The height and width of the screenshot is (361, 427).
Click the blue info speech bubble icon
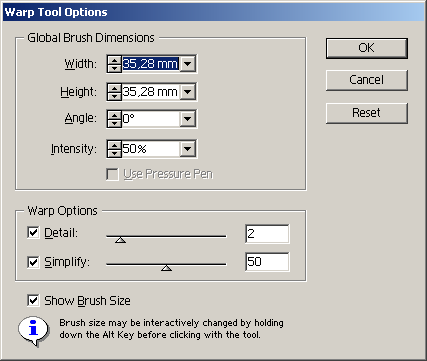33,331
